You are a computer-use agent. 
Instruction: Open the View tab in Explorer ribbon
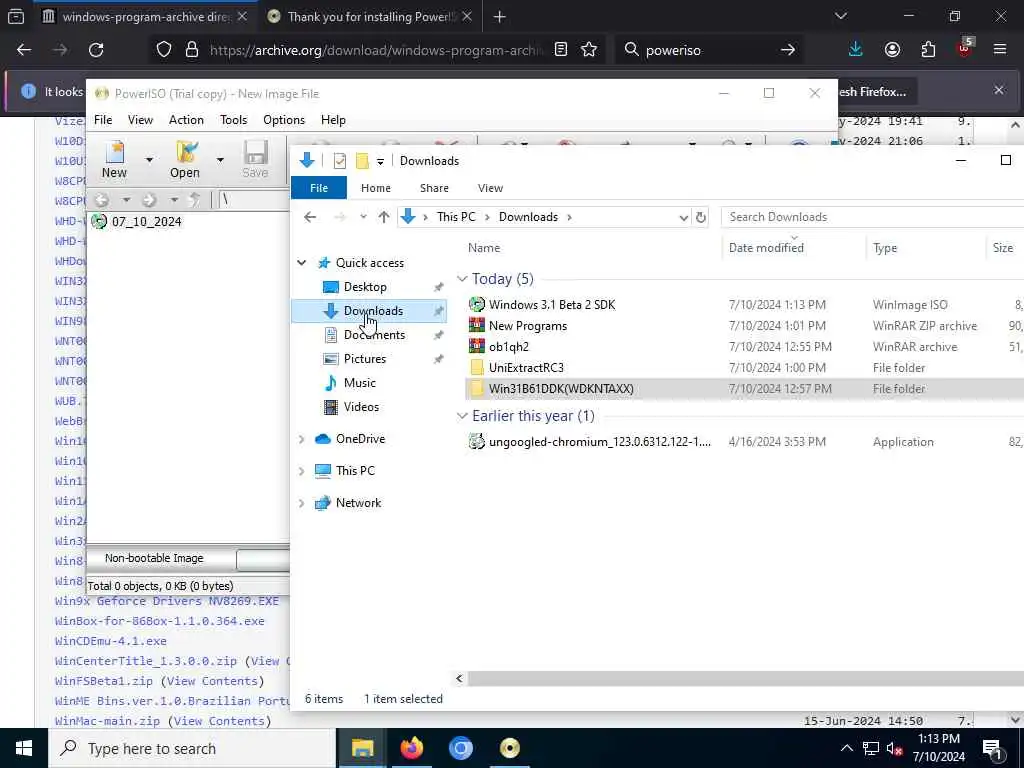pyautogui.click(x=490, y=188)
